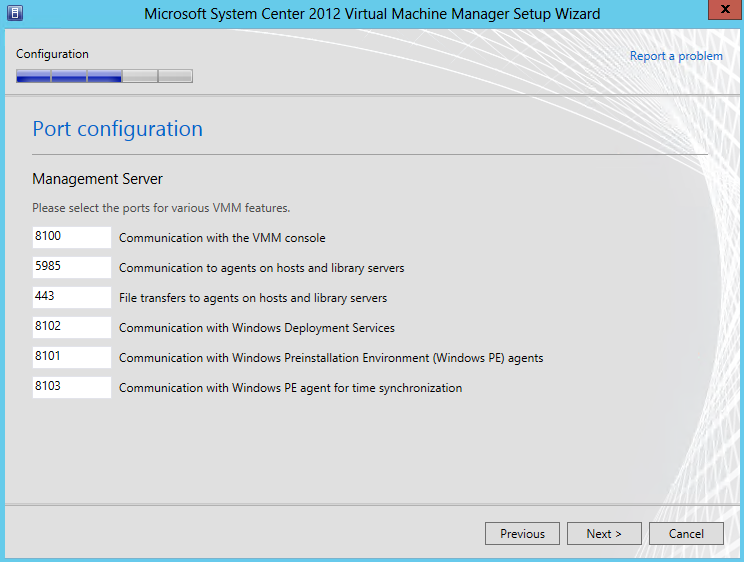The width and height of the screenshot is (744, 562).
Task: Select the 'Communication with the VMM console' label
Action: 222,238
